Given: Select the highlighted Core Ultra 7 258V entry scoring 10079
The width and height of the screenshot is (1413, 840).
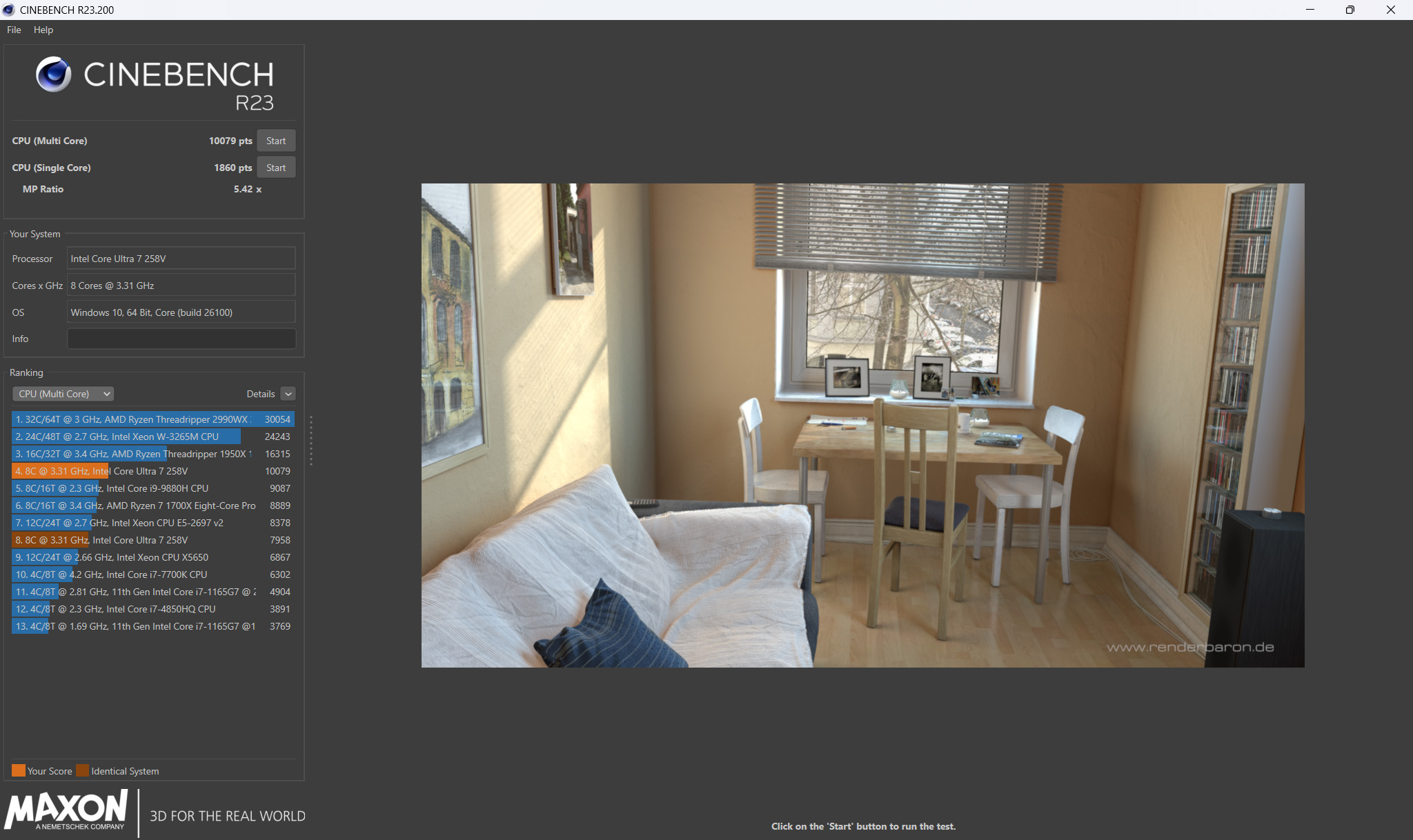Looking at the screenshot, I should pyautogui.click(x=152, y=471).
